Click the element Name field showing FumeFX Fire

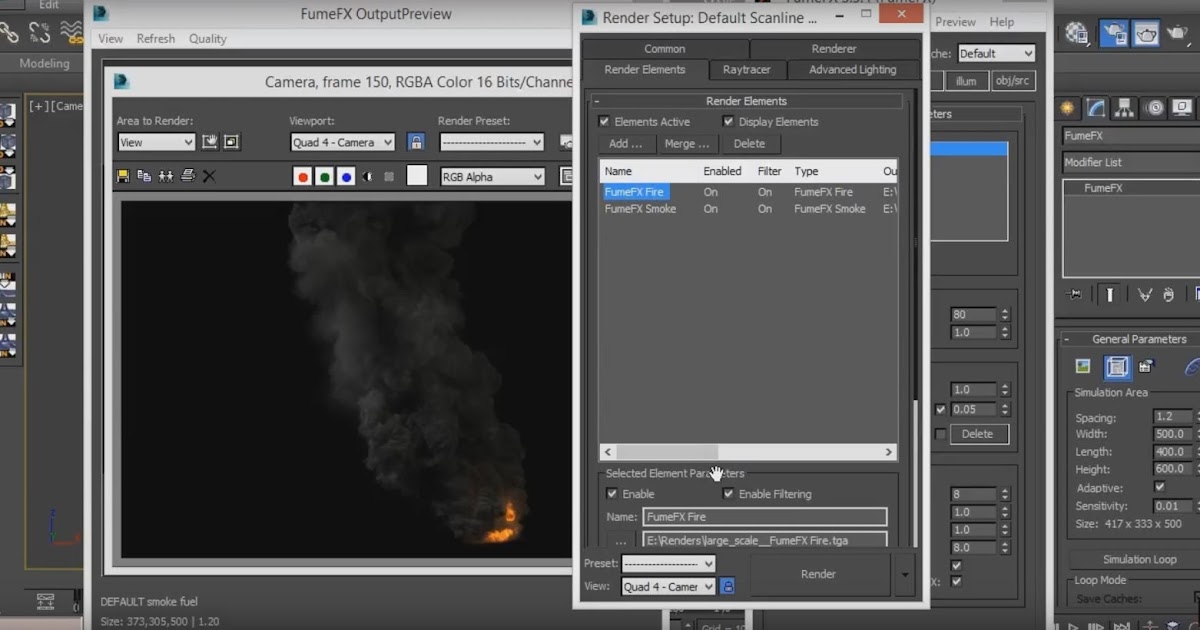click(x=765, y=517)
